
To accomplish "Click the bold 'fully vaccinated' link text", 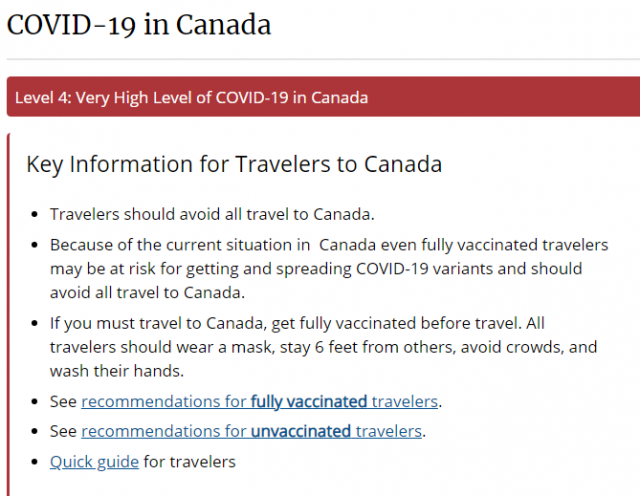I will point(309,402).
